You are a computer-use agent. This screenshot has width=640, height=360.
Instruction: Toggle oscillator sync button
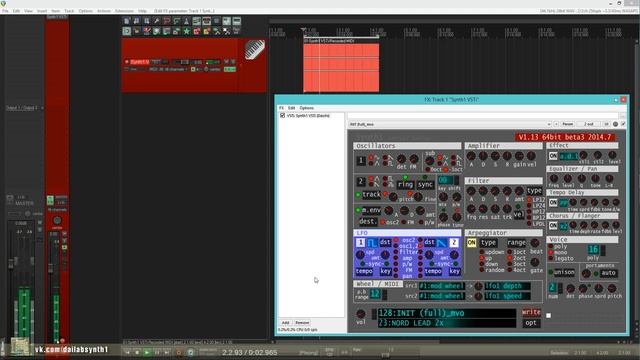pyautogui.click(x=425, y=185)
